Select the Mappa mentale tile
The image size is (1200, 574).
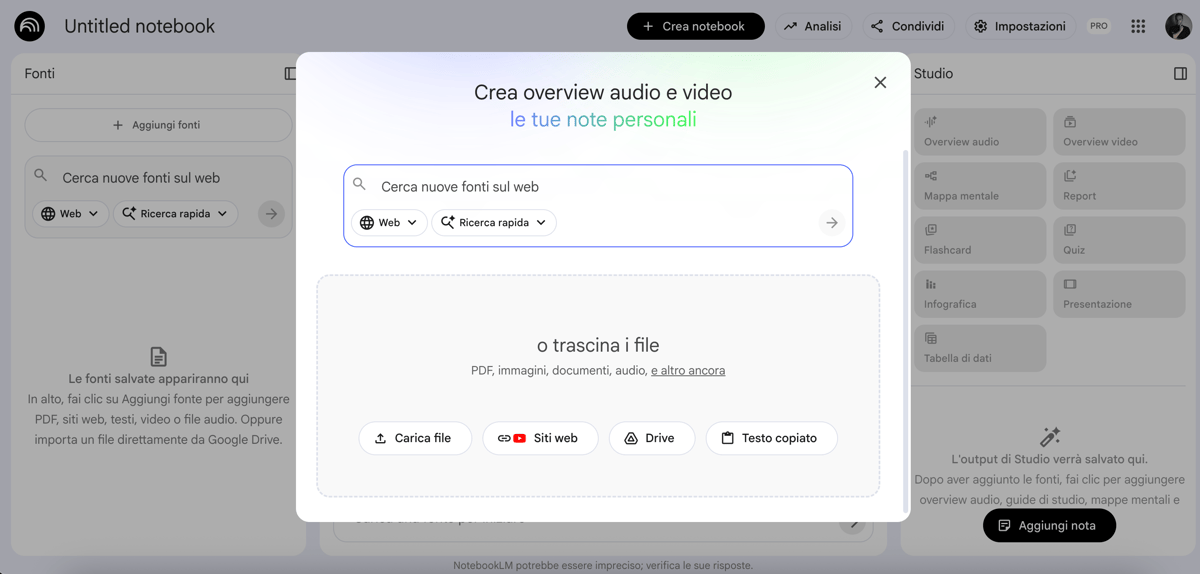(980, 186)
